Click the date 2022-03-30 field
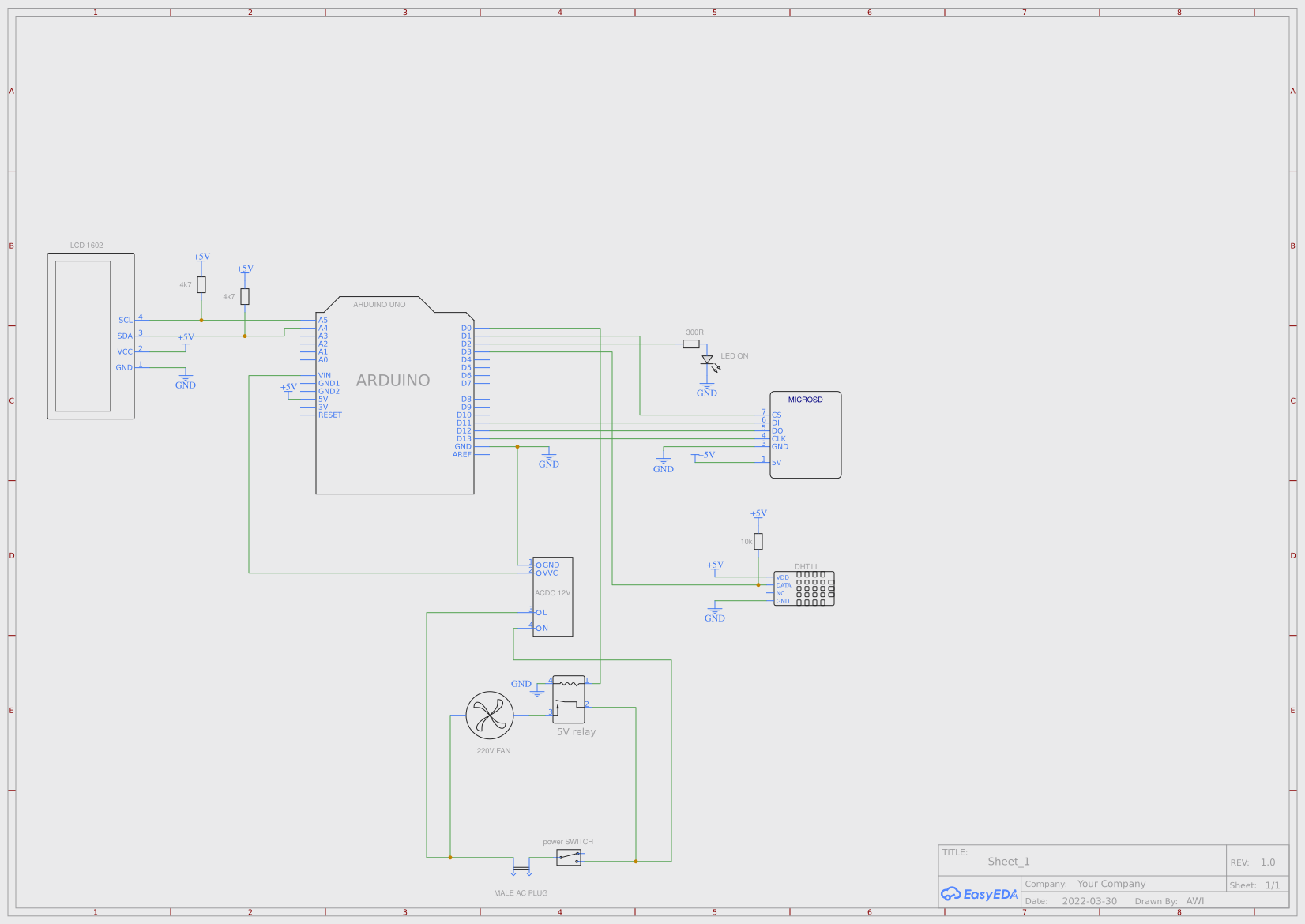This screenshot has height=924, width=1305. pos(1089,901)
